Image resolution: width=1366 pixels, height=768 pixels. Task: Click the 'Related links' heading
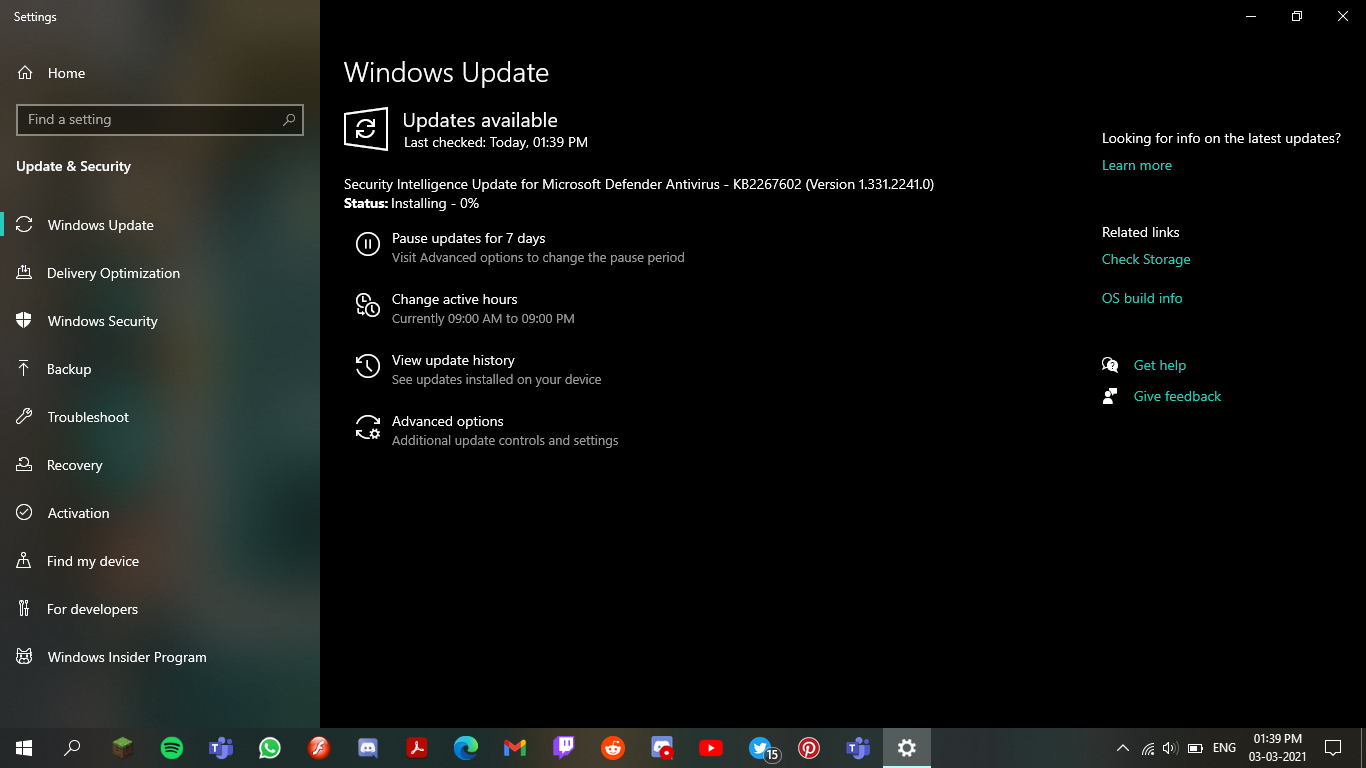tap(1140, 232)
